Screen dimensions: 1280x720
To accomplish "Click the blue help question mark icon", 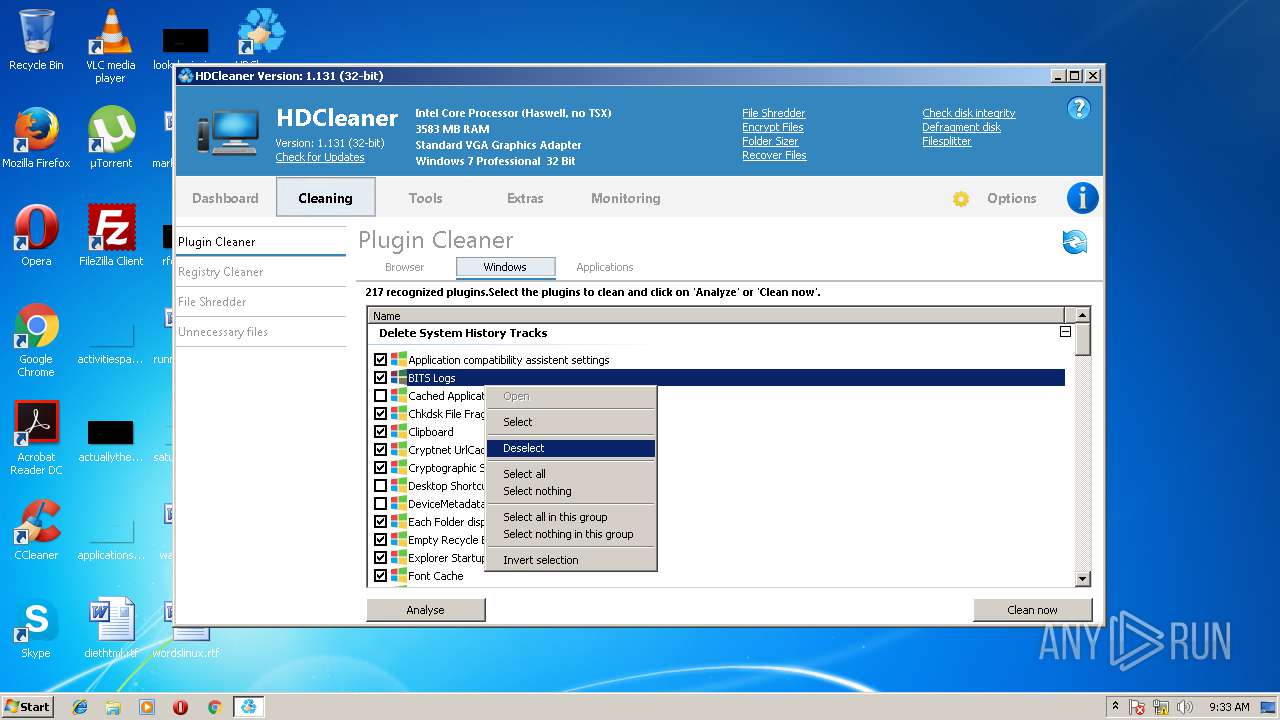I will coord(1078,109).
